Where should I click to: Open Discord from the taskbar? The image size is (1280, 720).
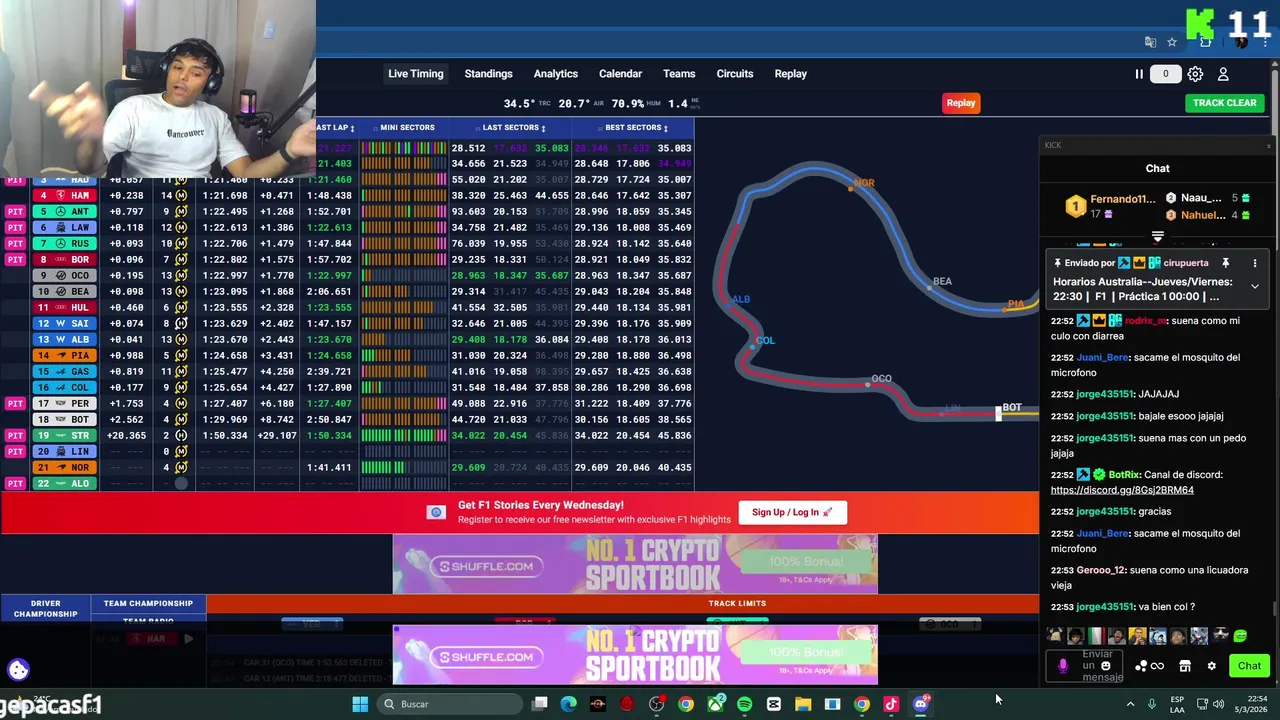point(921,704)
